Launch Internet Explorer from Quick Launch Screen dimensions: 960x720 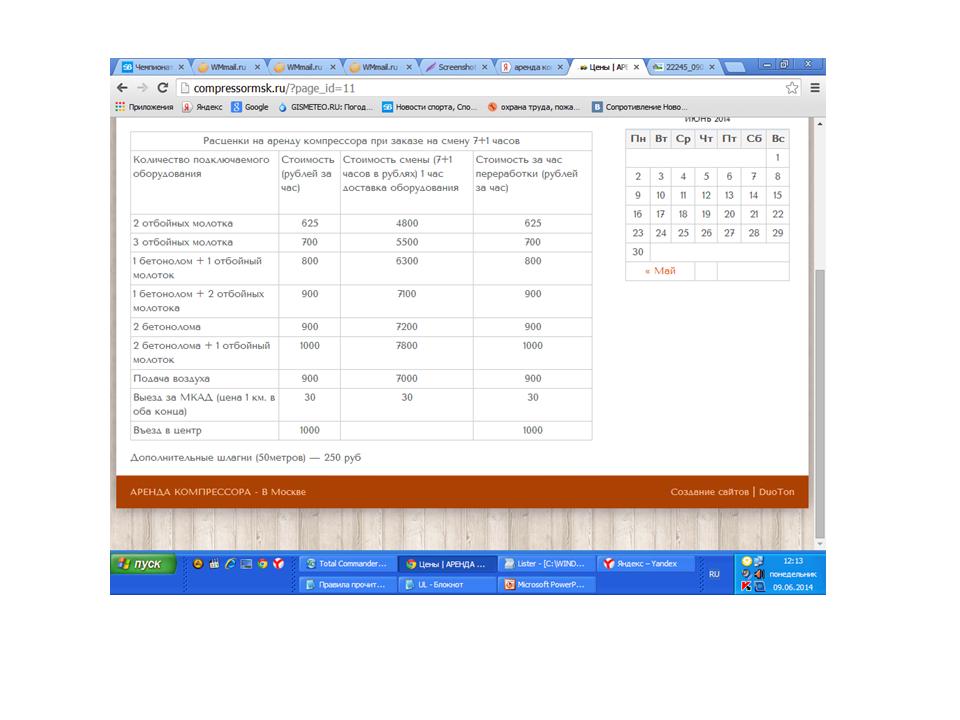[230, 563]
